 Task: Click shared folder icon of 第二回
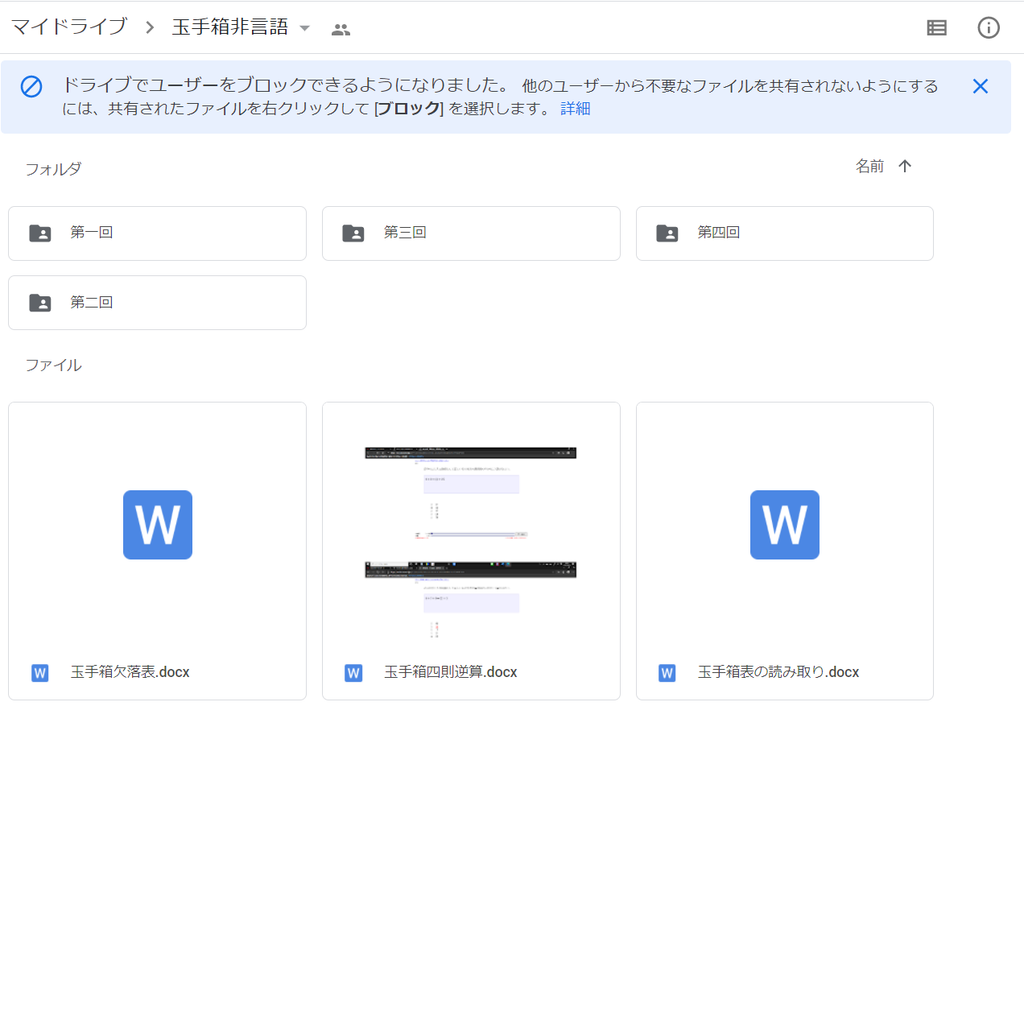(40, 302)
